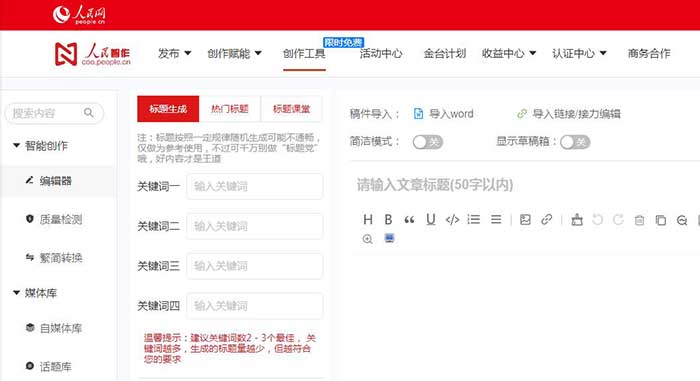Toggle bold B formatting icon
The height and width of the screenshot is (381, 700).
[388, 219]
